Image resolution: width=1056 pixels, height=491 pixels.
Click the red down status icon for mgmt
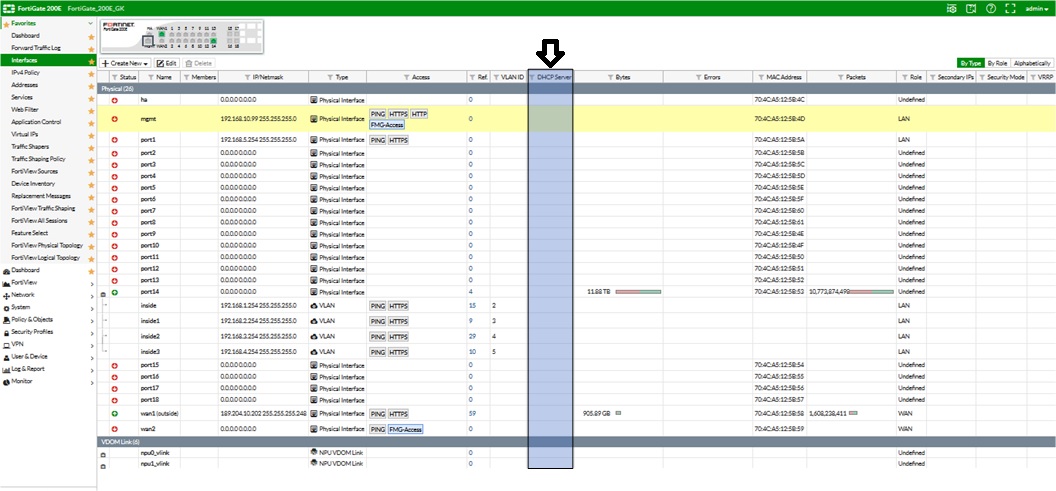click(x=114, y=119)
